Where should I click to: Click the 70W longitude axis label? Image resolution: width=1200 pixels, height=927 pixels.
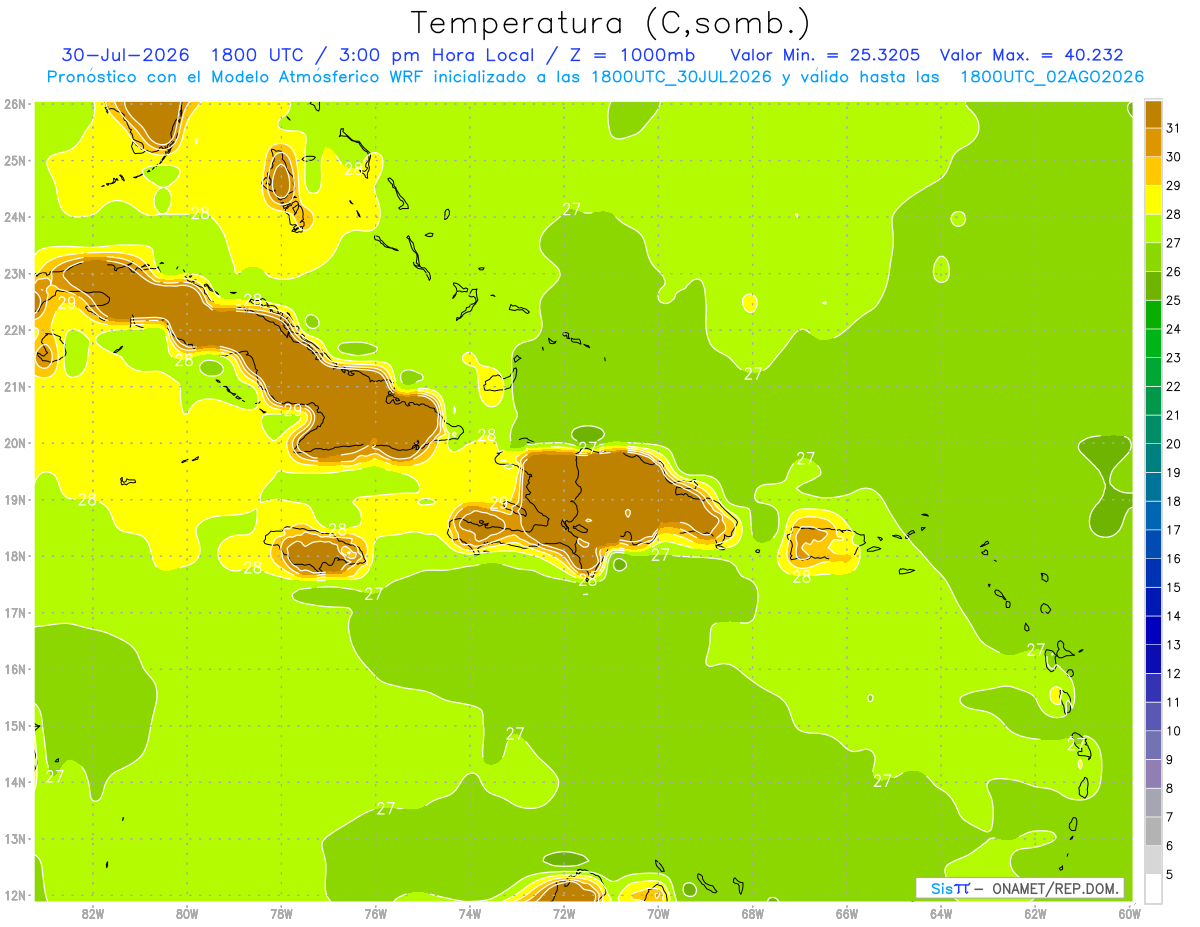click(658, 913)
